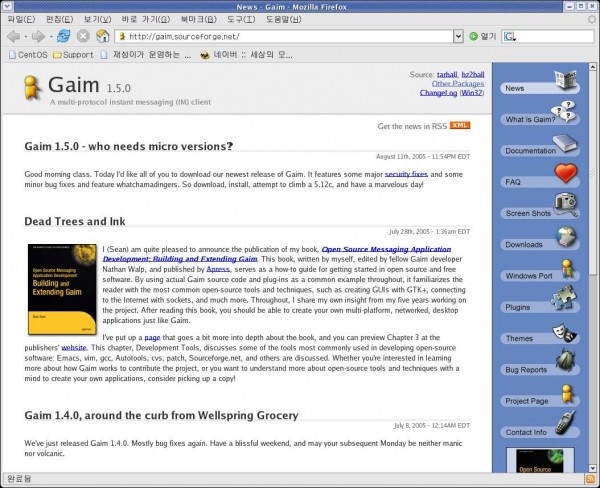Click the RSS feed icon in status bar
Viewport: 600px width, 488px height.
click(590, 478)
